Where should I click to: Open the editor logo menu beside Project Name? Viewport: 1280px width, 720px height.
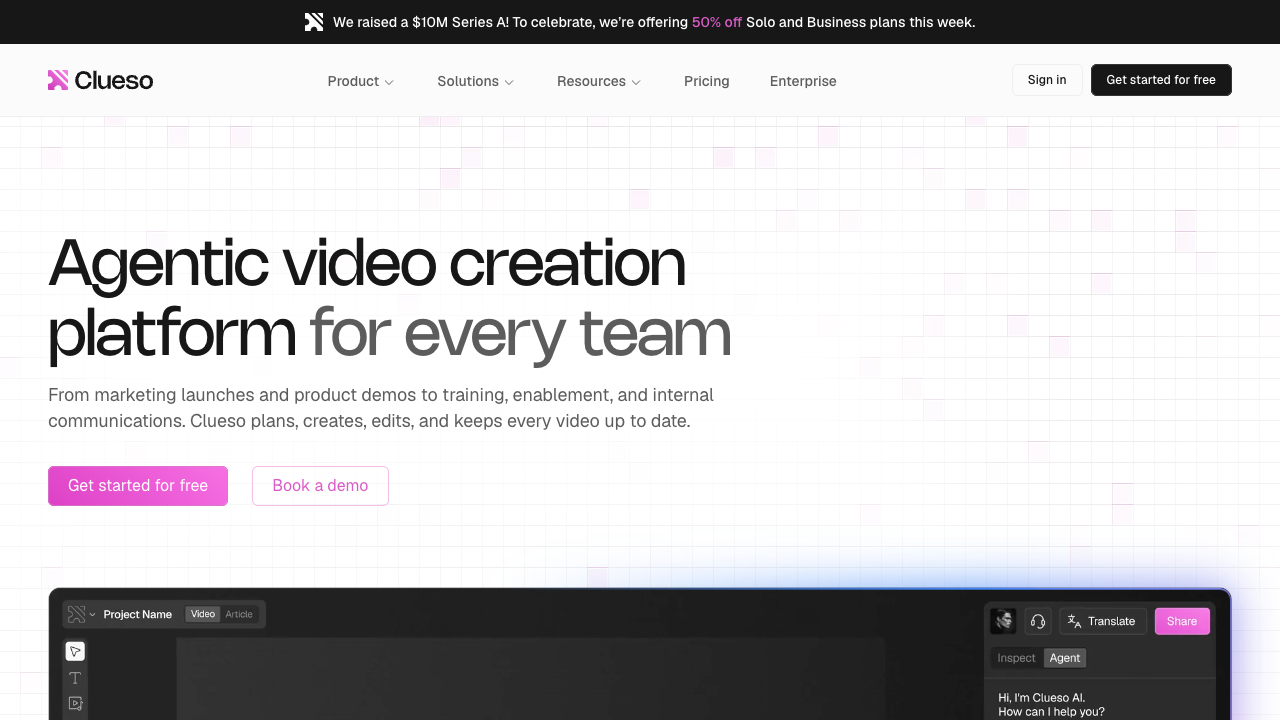[81, 614]
